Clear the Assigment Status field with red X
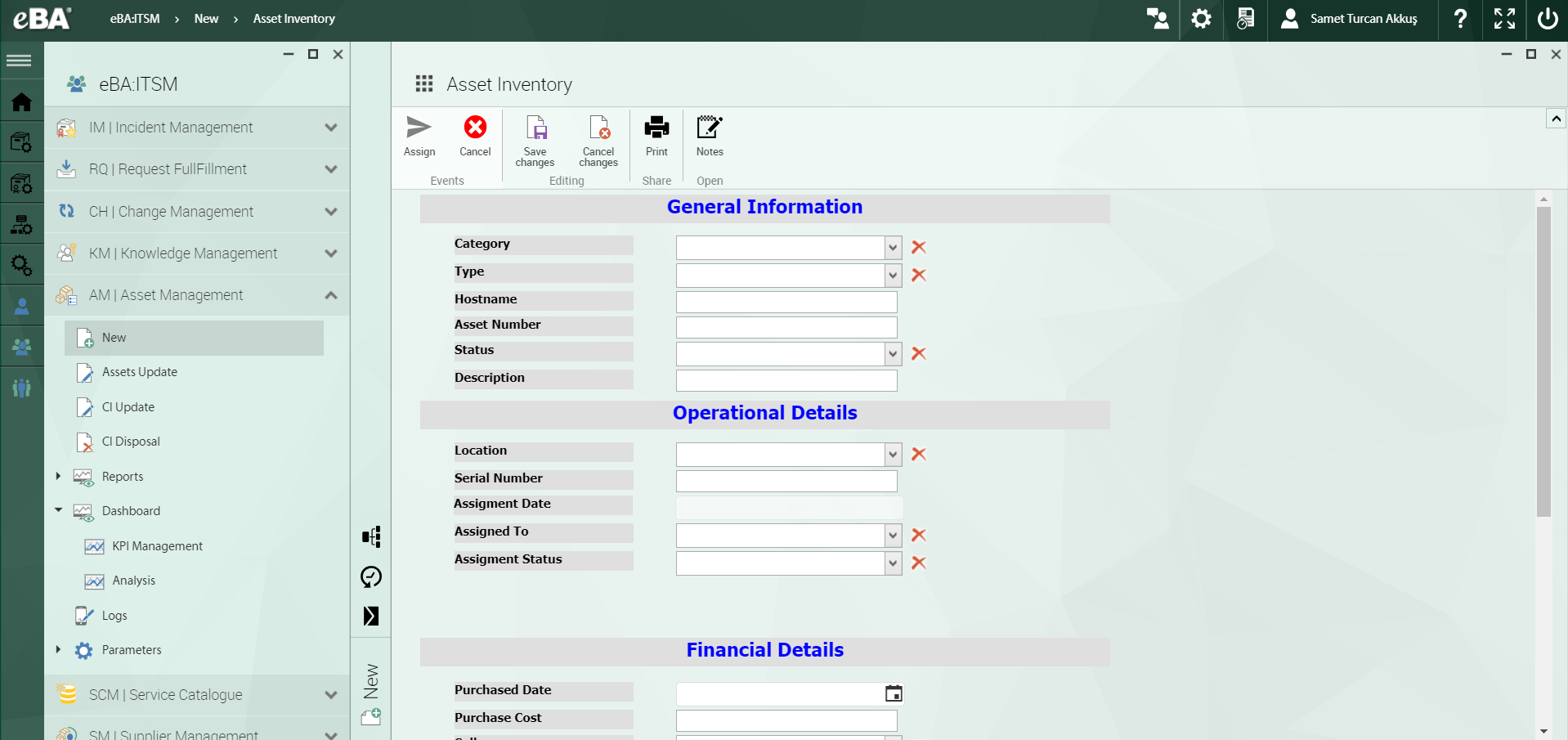Image resolution: width=1568 pixels, height=740 pixels. coord(919,563)
